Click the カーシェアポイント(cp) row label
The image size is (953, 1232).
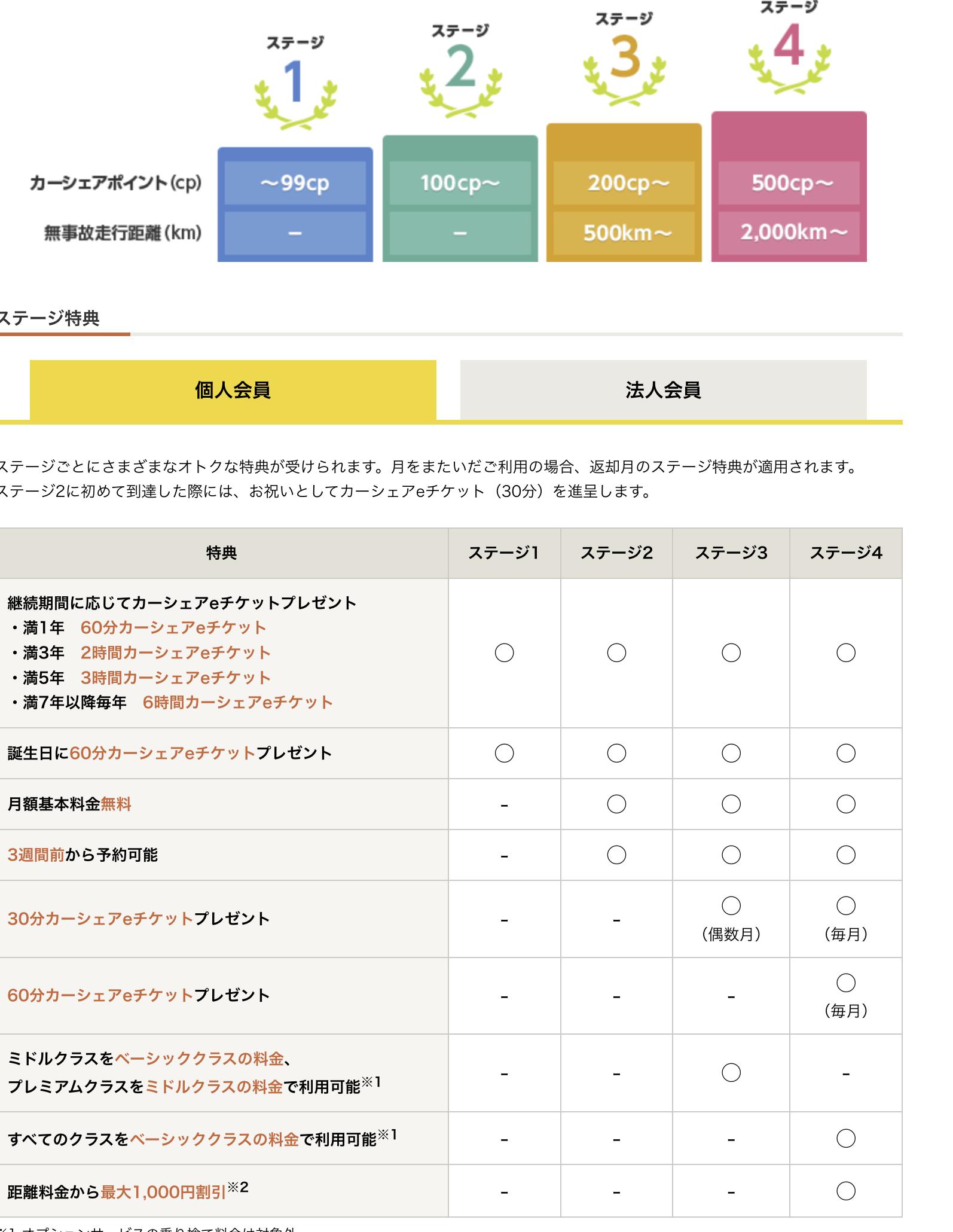pyautogui.click(x=115, y=183)
